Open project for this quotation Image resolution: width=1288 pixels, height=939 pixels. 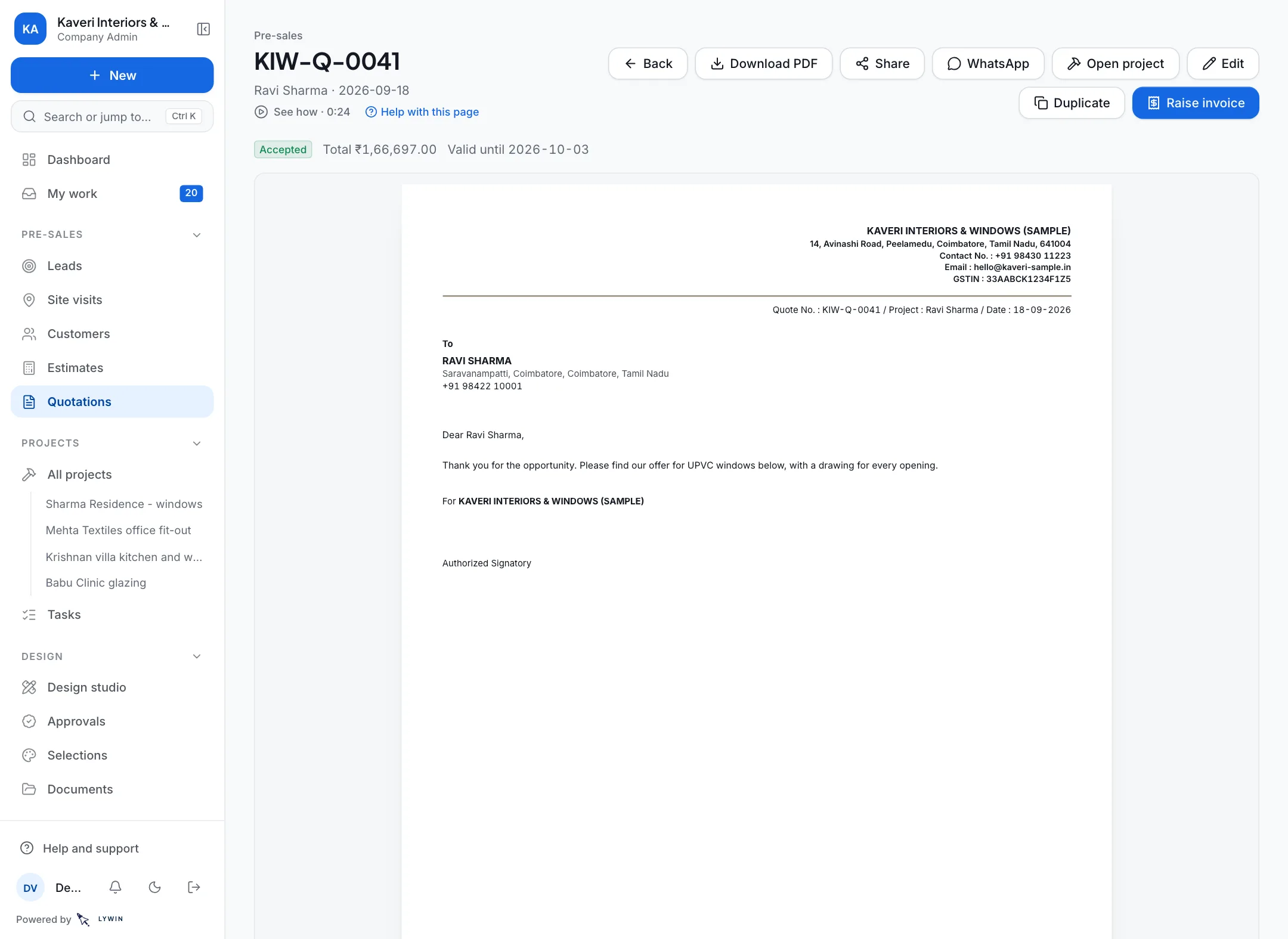click(x=1116, y=64)
